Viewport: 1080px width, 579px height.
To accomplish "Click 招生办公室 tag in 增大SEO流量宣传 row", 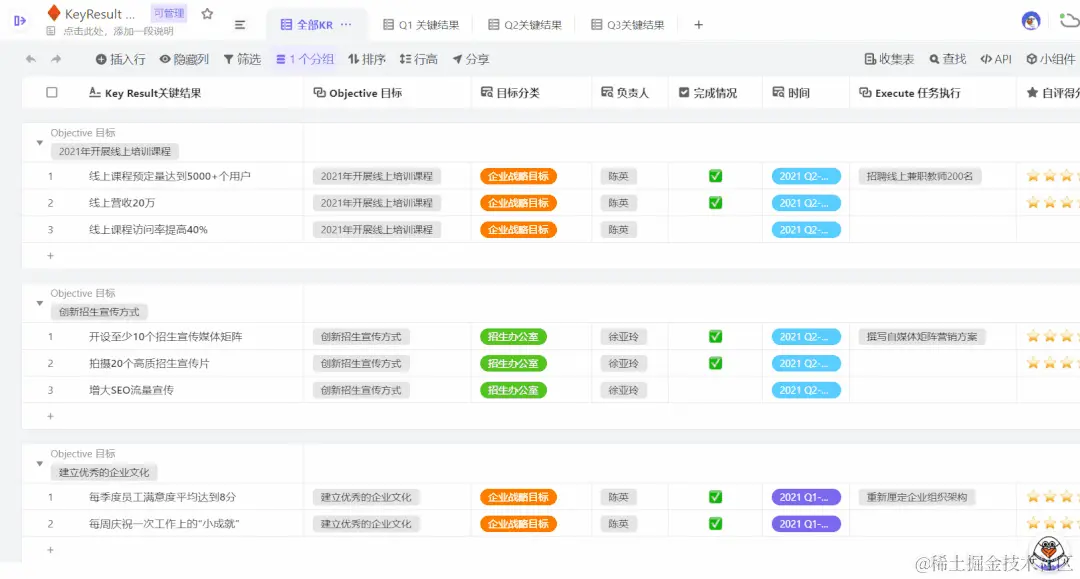I will (x=513, y=390).
